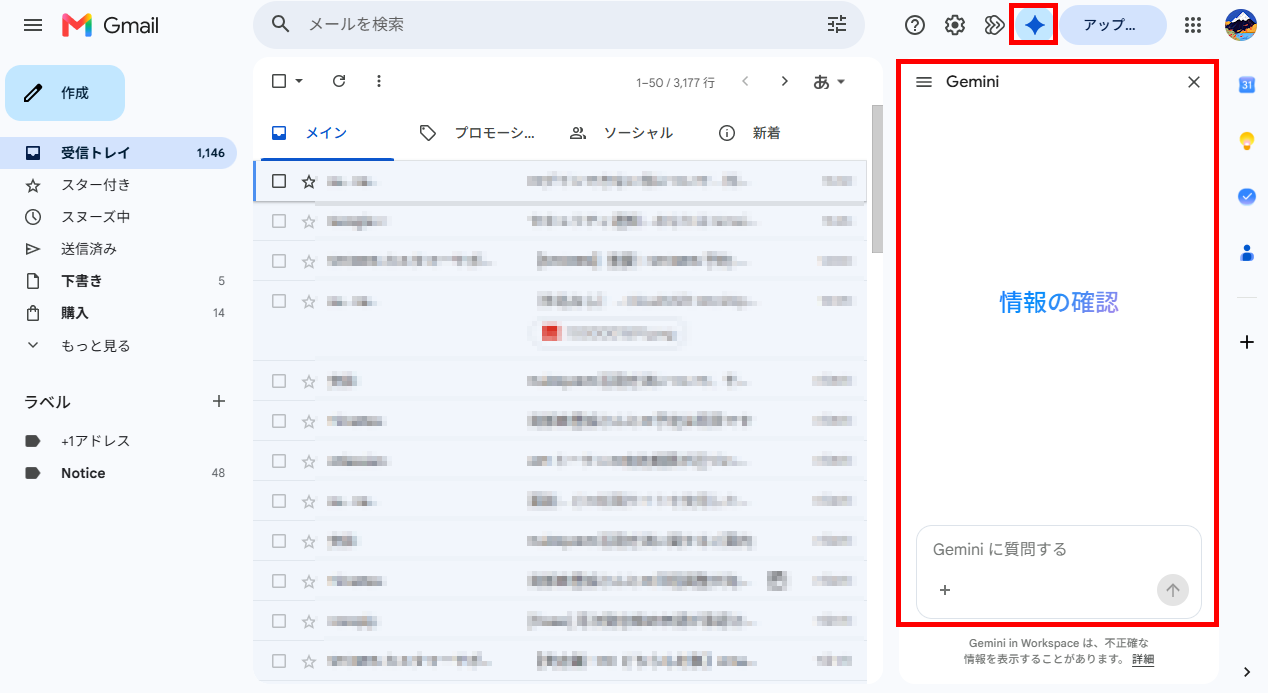
Task: Open the あ input tools dropdown
Action: [829, 81]
